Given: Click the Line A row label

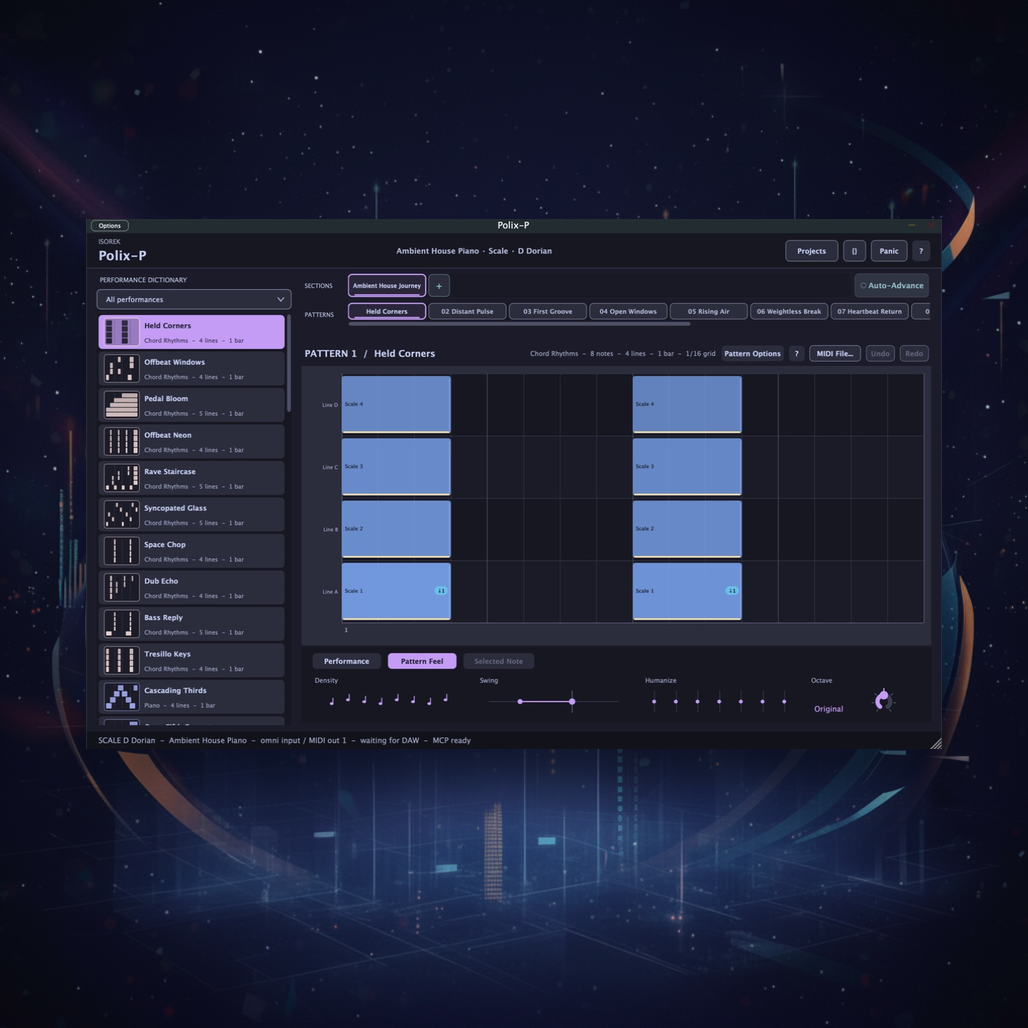Looking at the screenshot, I should pyautogui.click(x=330, y=591).
